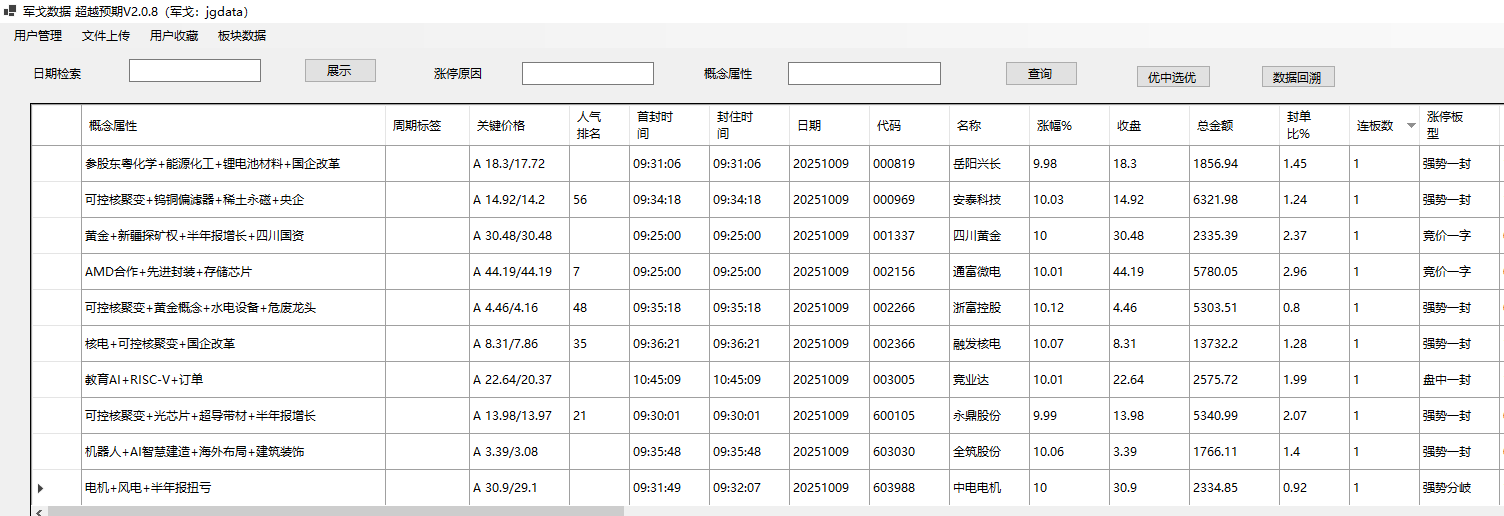The image size is (1504, 516).
Task: Click the horizontal scrollbar thumb
Action: 335,511
